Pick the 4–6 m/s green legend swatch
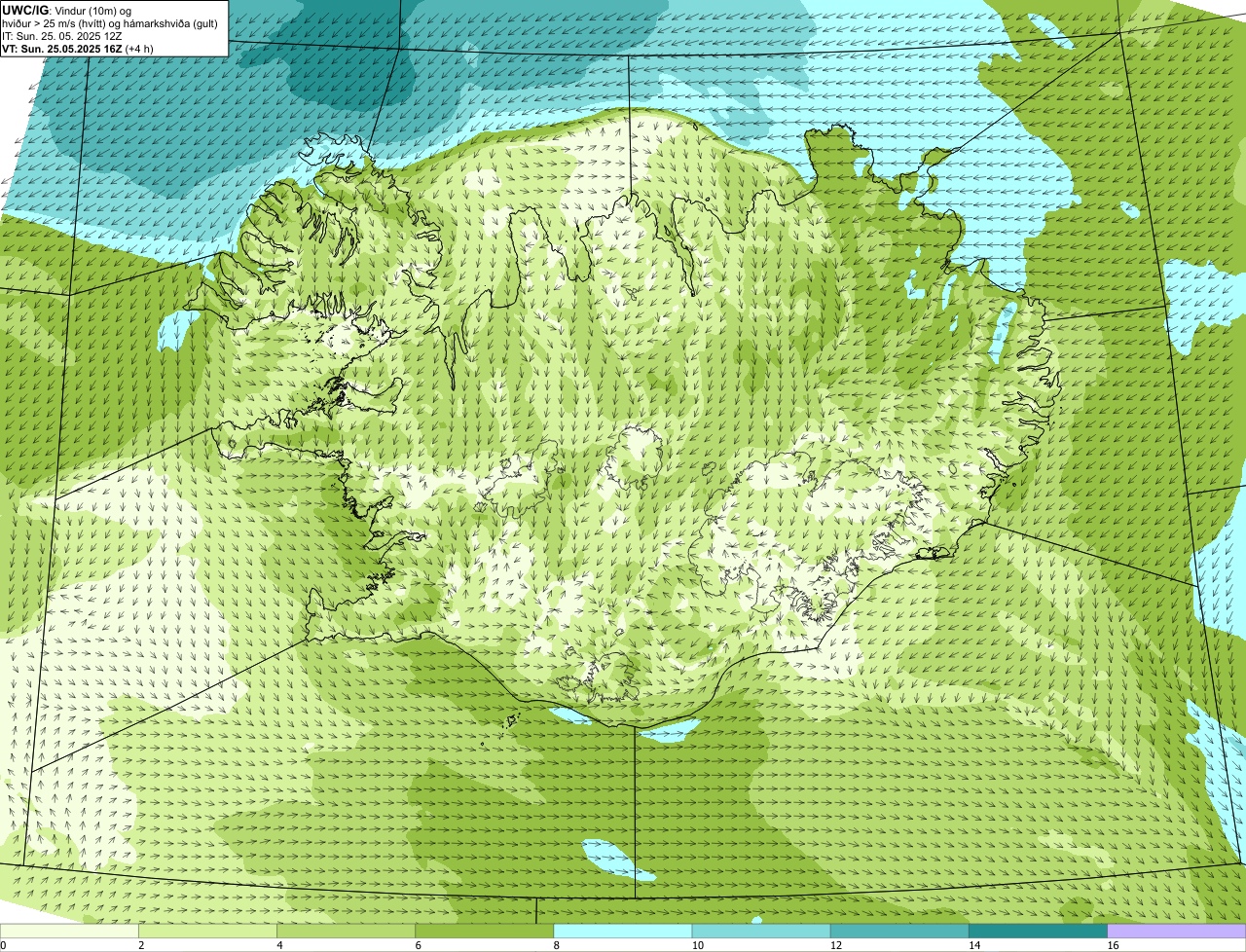 347,931
